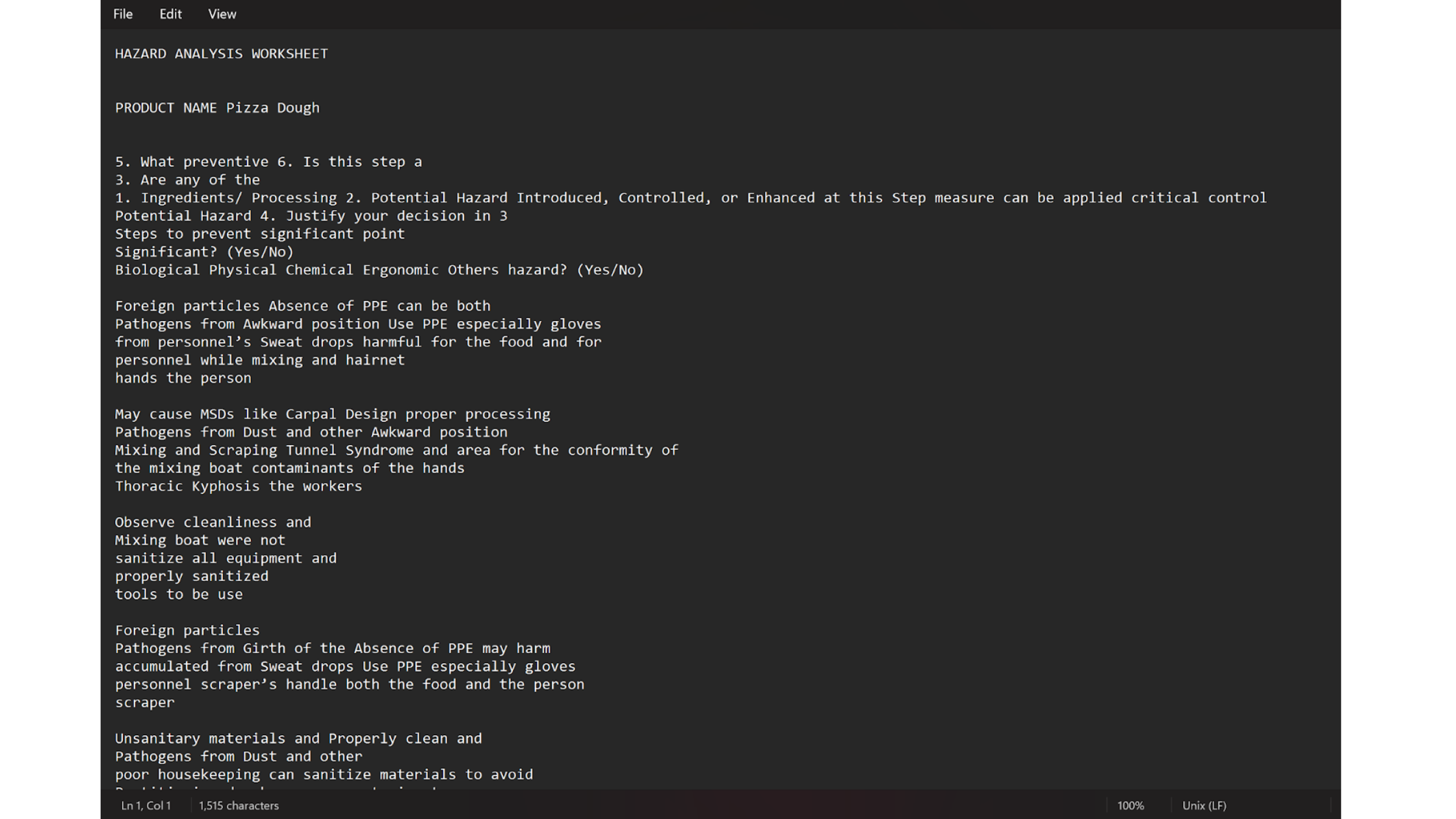
Task: Click the 100% zoom level indicator
Action: 1130,805
